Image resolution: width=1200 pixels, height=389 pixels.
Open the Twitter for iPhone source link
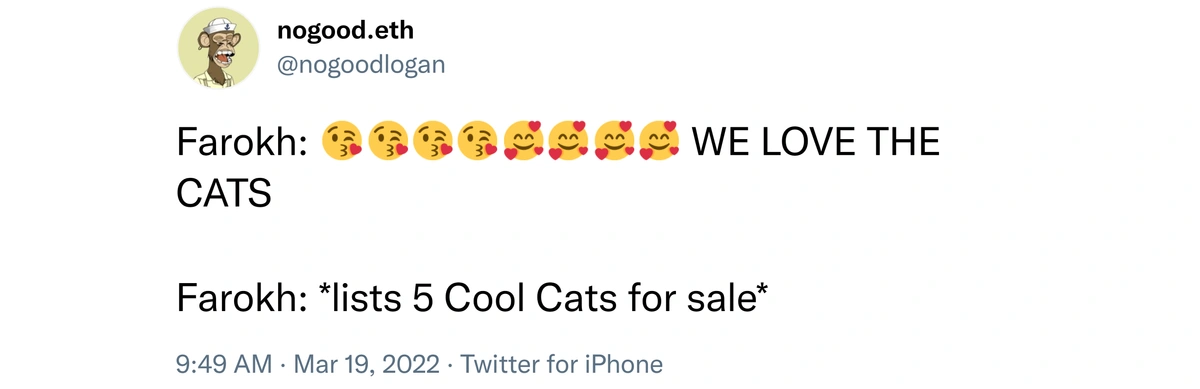coord(561,364)
